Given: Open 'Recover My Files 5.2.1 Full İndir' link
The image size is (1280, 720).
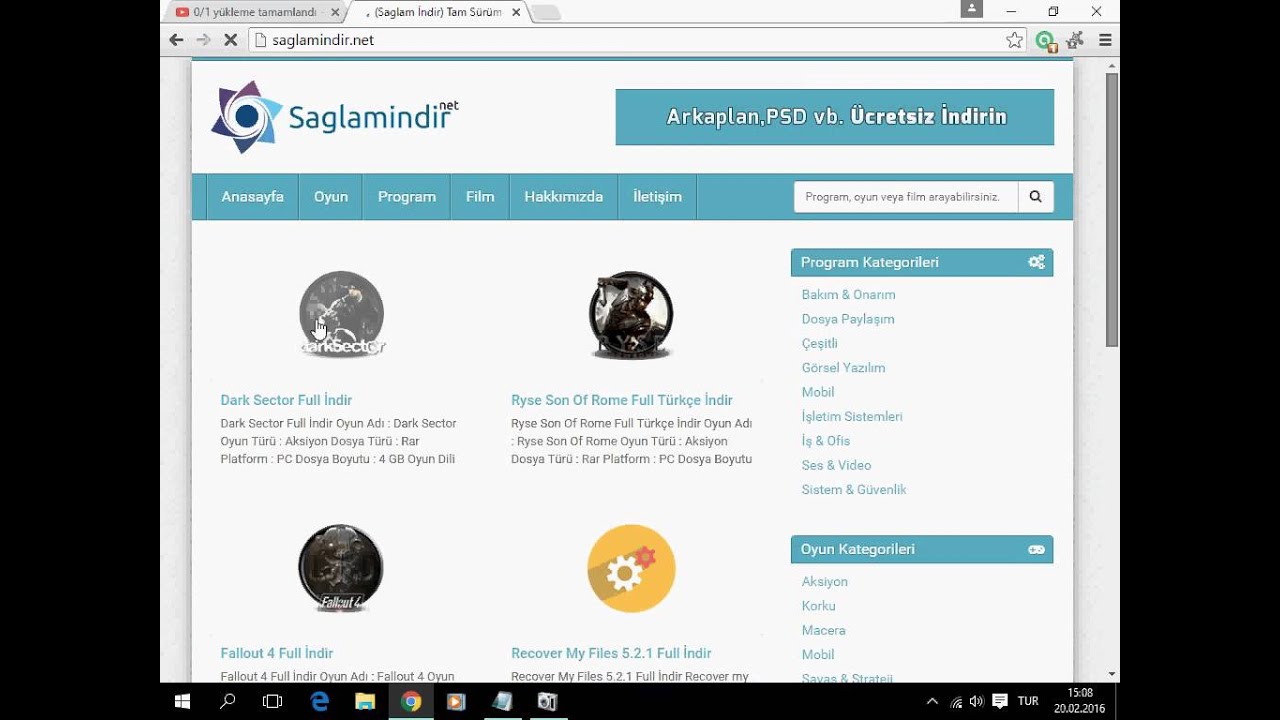Looking at the screenshot, I should 611,653.
